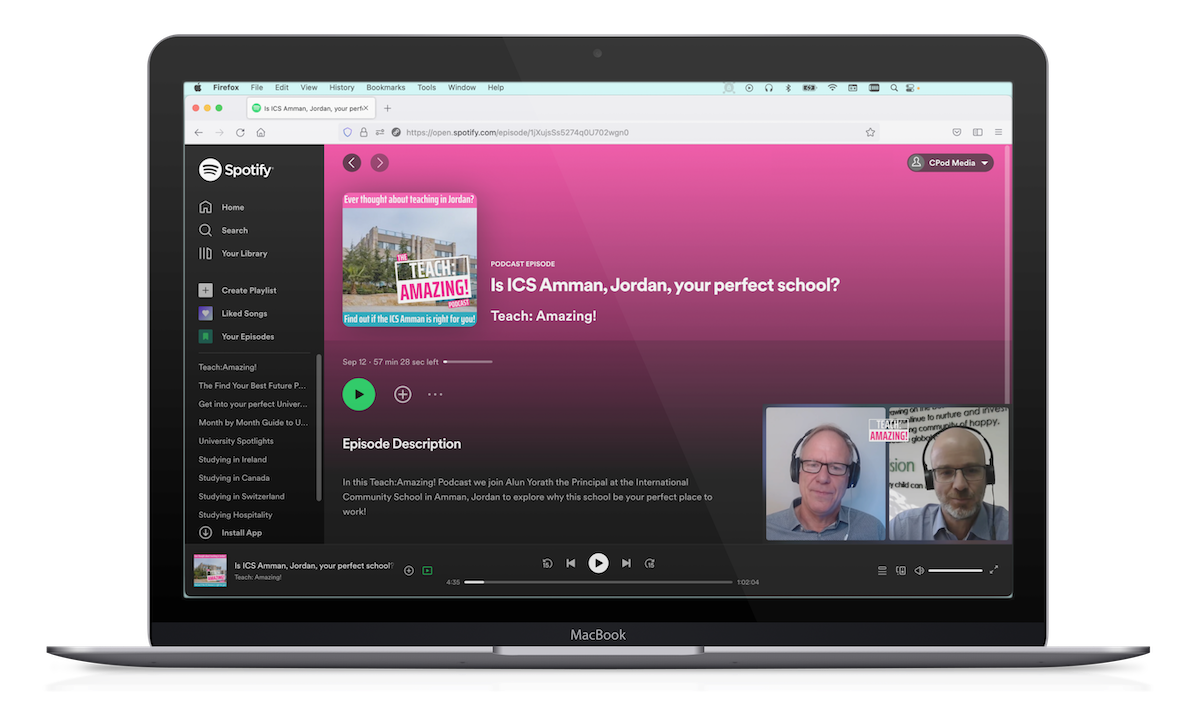Click the previous track icon
The width and height of the screenshot is (1200, 706).
pyautogui.click(x=571, y=564)
